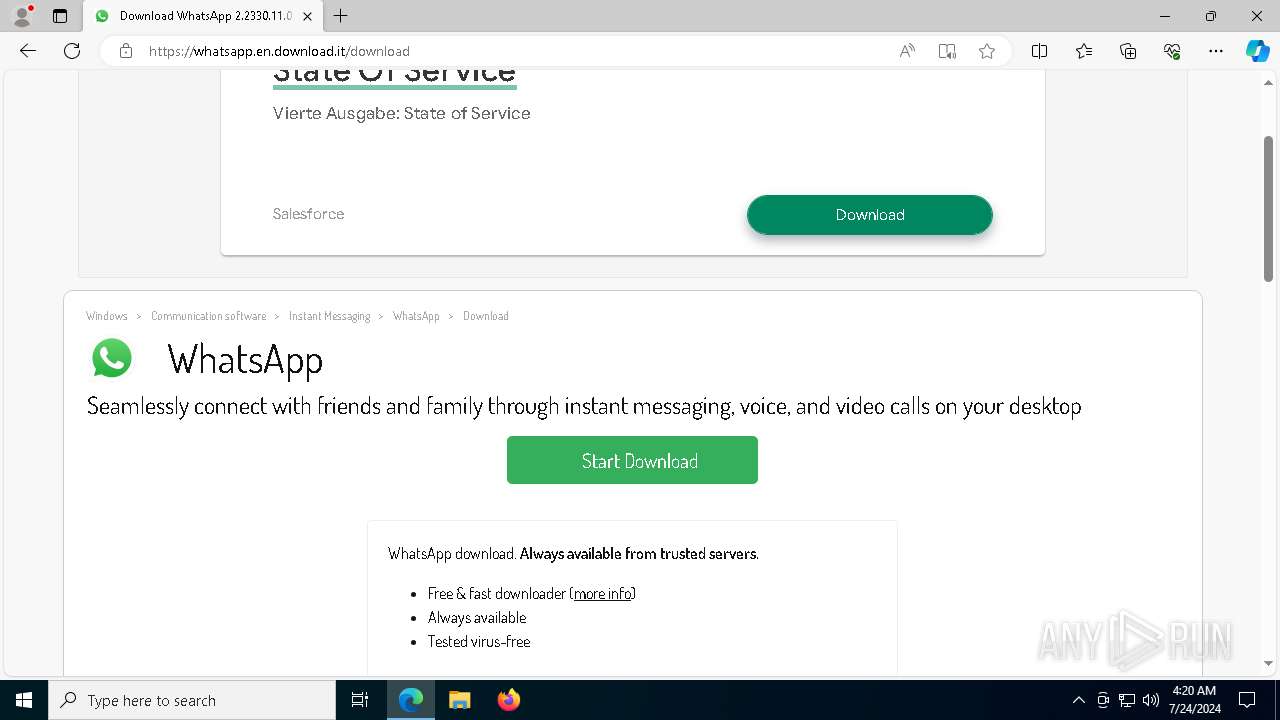This screenshot has width=1280, height=720.
Task: Open the clock and calendar
Action: tap(1194, 700)
